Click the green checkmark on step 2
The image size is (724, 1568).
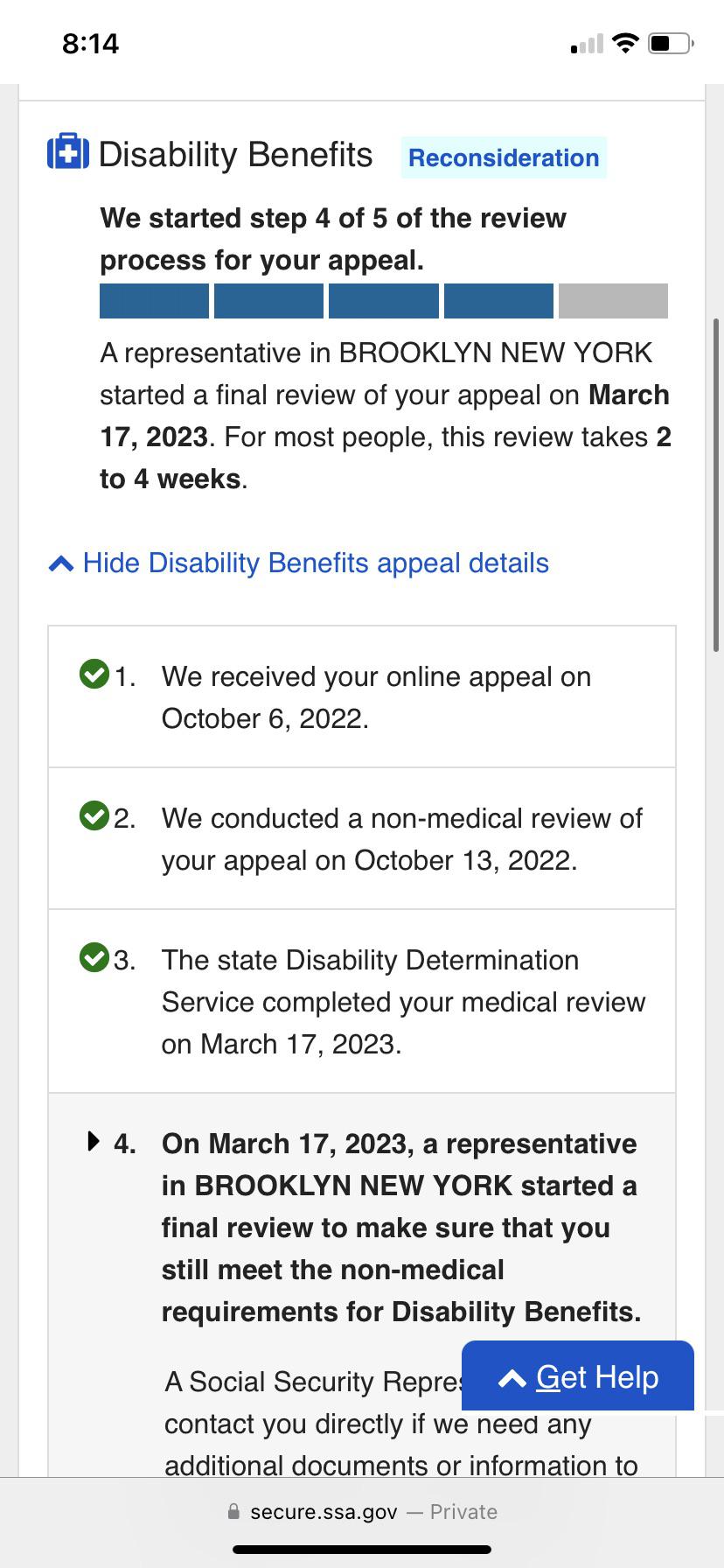[x=94, y=818]
